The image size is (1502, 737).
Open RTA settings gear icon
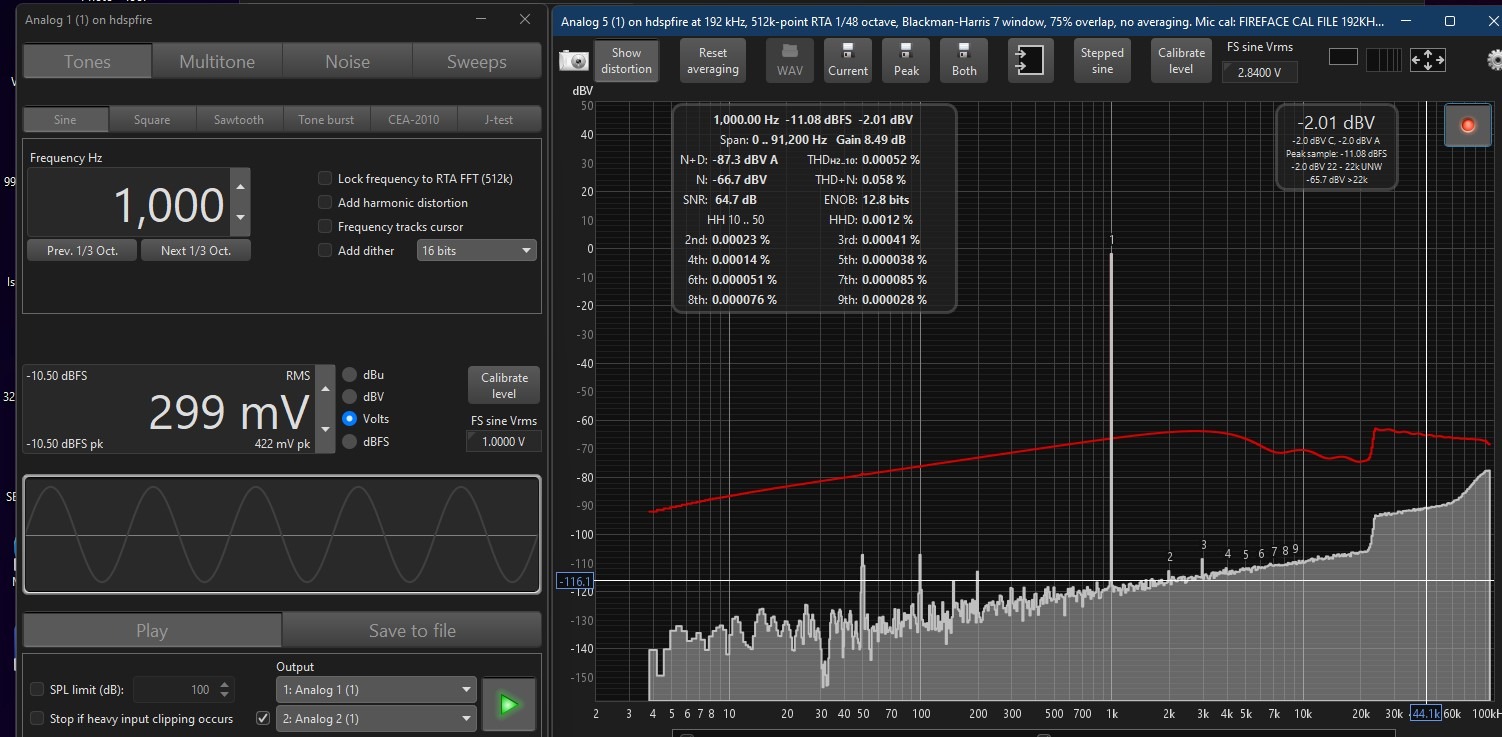pyautogui.click(x=1496, y=60)
